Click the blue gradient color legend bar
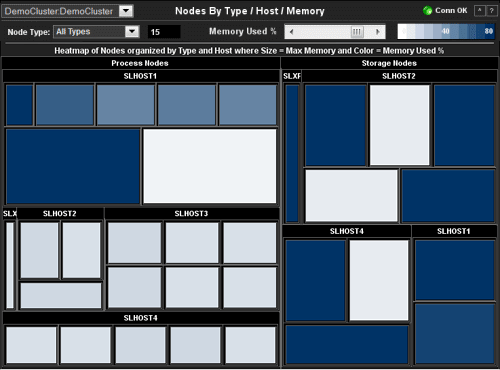This screenshot has width=500, height=370. pyautogui.click(x=446, y=32)
